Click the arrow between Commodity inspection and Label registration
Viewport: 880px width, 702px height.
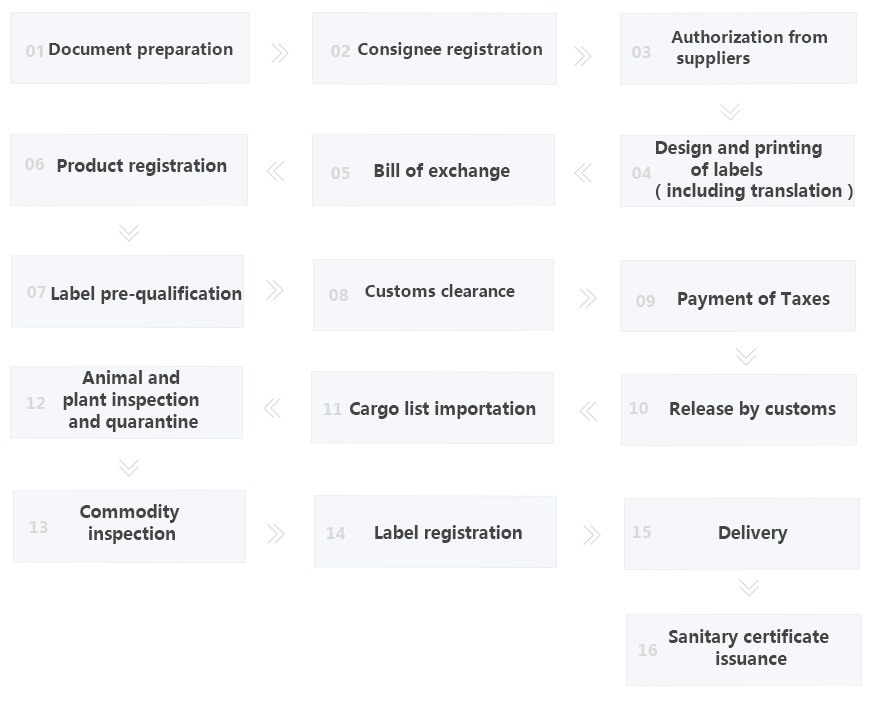coord(276,534)
